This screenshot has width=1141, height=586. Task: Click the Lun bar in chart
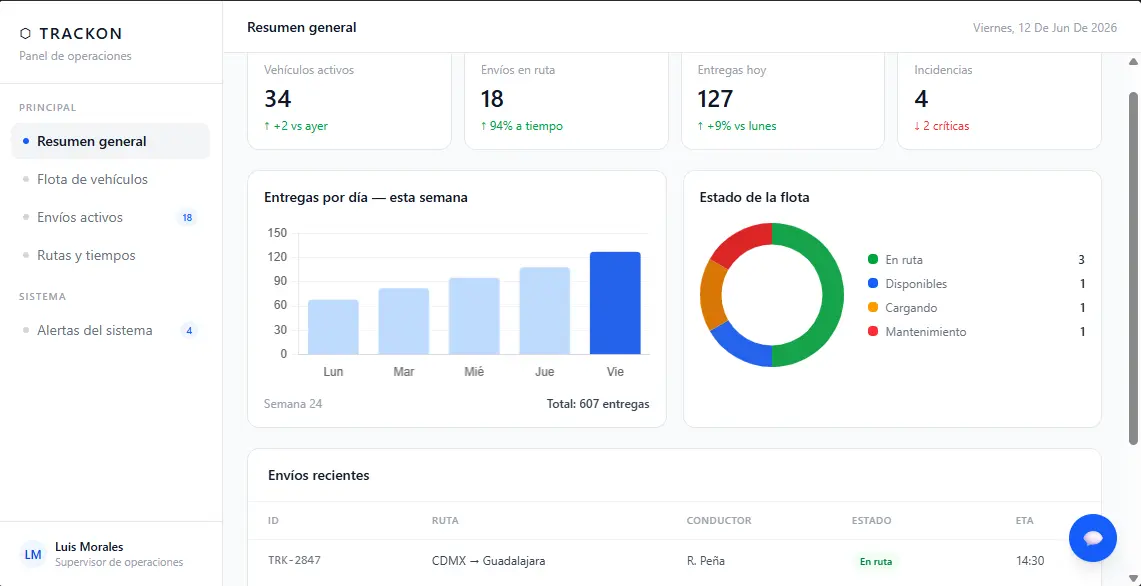tap(333, 327)
